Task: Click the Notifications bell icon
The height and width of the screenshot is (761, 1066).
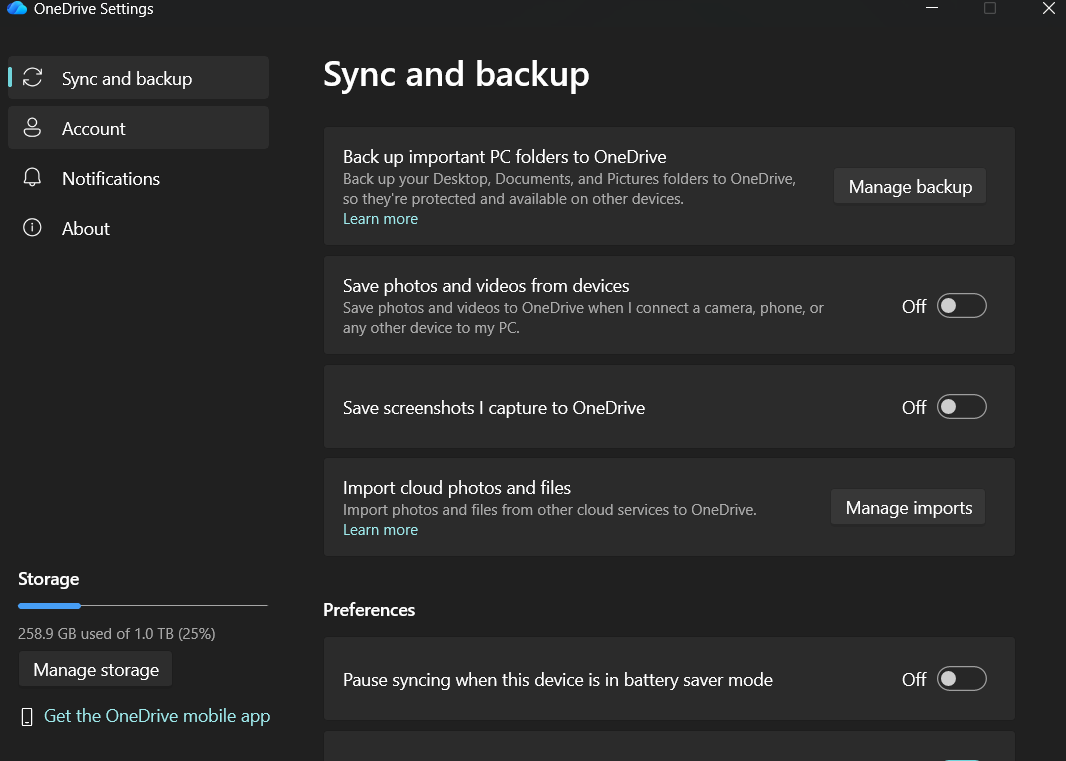Action: point(32,177)
